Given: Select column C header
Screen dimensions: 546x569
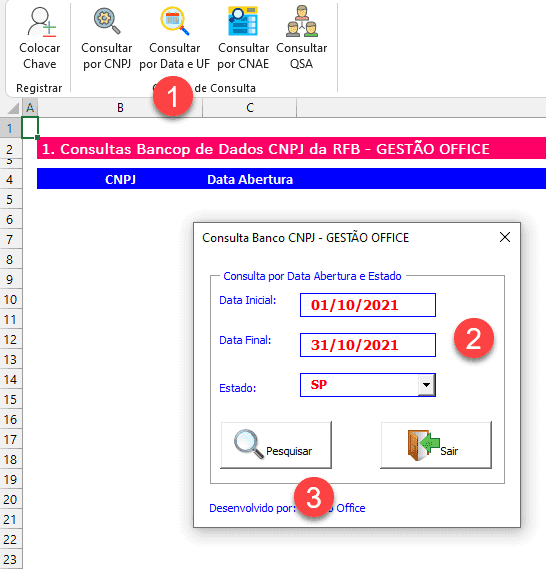Looking at the screenshot, I should (250, 108).
